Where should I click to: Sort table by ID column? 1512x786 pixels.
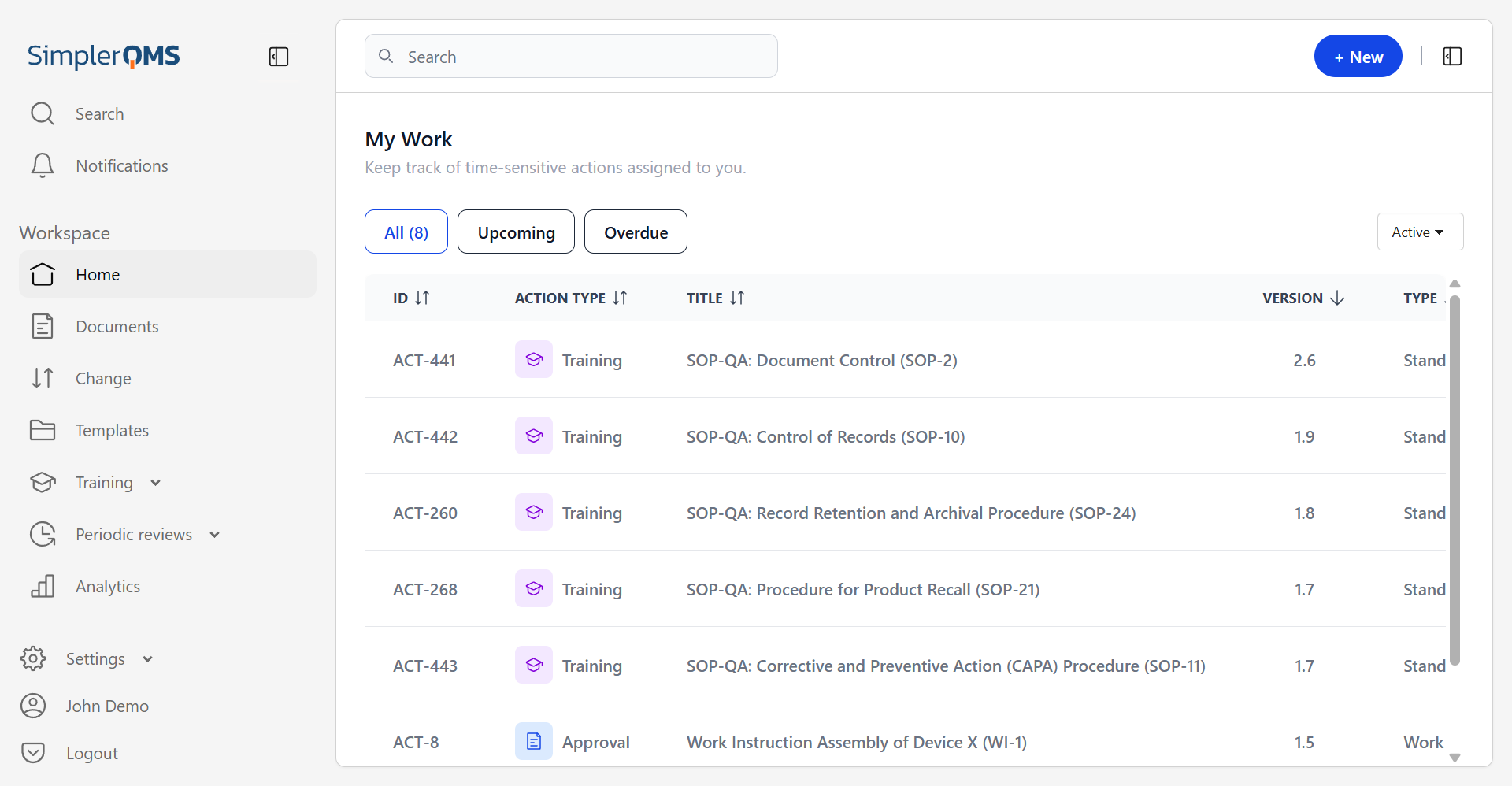tap(422, 298)
